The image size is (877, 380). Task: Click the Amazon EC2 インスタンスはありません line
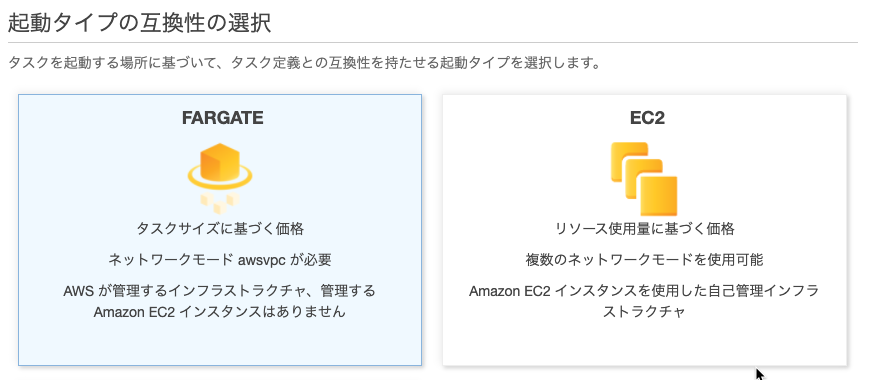pyautogui.click(x=219, y=312)
